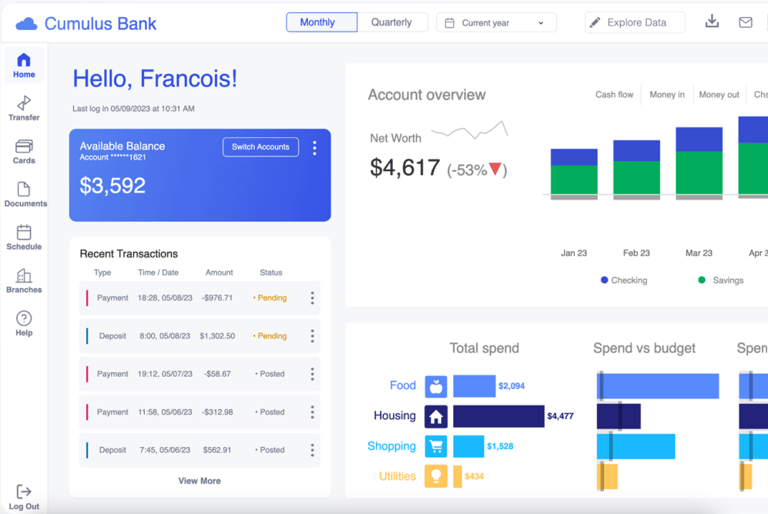Open the mail envelope icon
This screenshot has height=514, width=768.
pyautogui.click(x=745, y=22)
